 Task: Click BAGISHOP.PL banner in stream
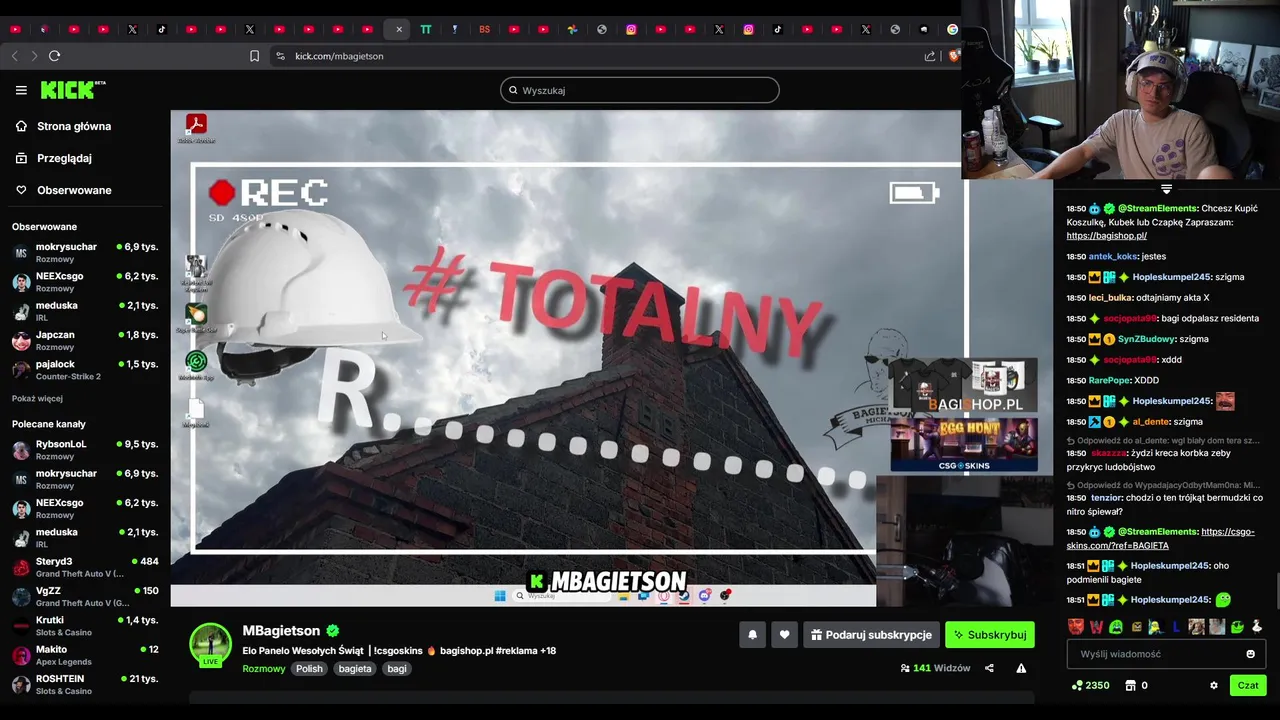964,386
